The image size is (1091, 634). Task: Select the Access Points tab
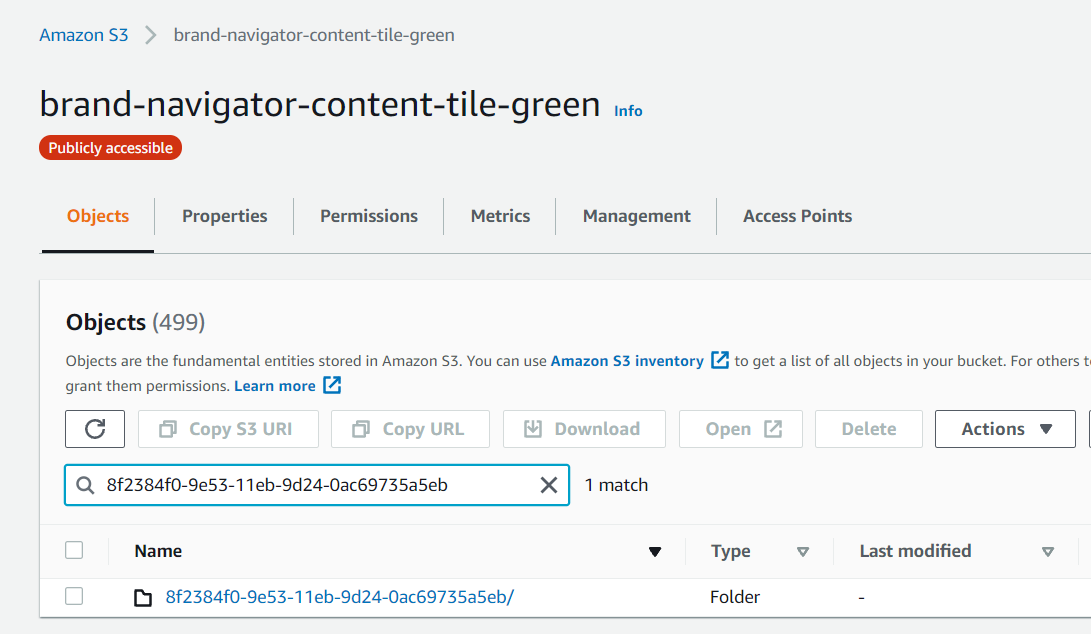(797, 216)
